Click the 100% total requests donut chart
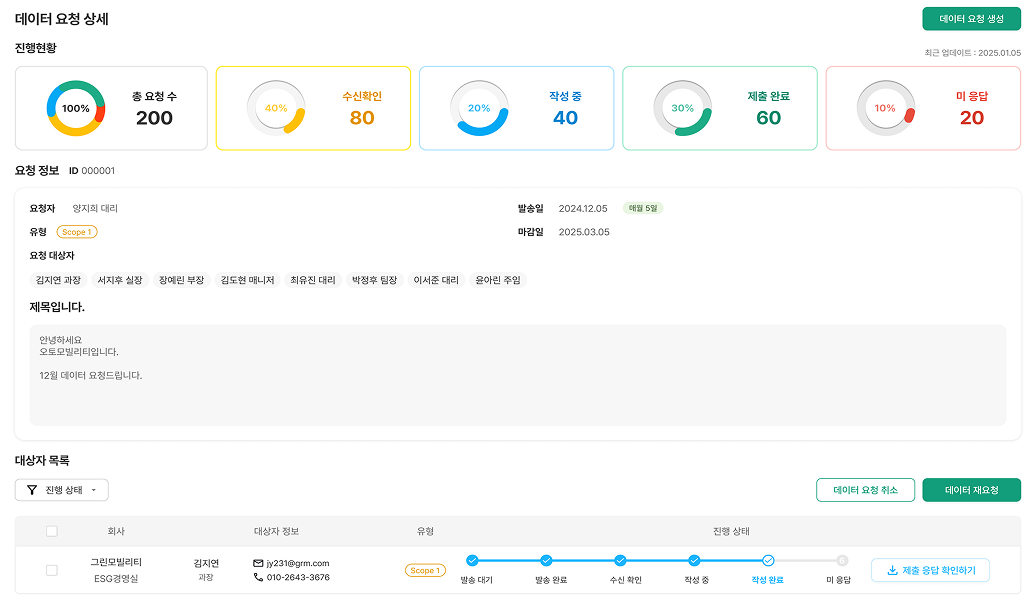 click(76, 108)
